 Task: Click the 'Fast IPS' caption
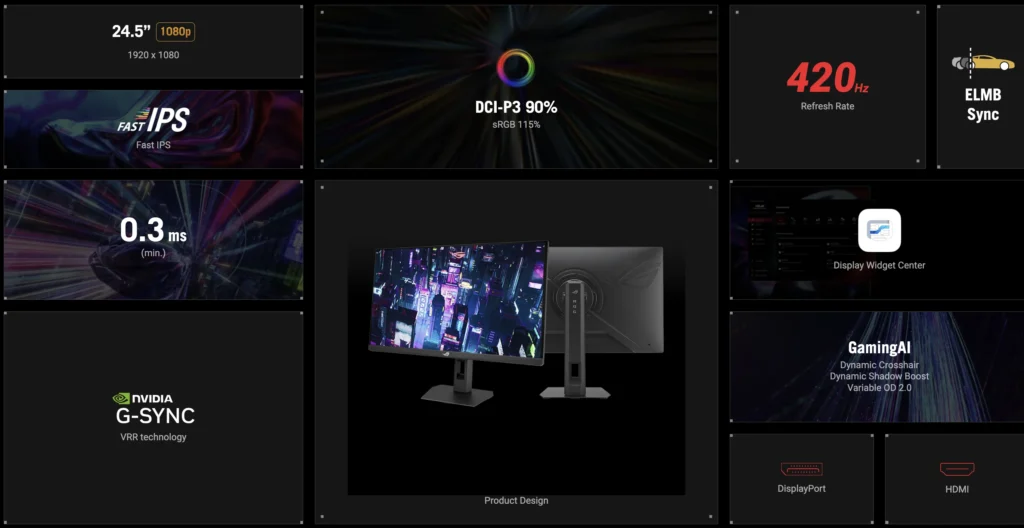point(153,145)
